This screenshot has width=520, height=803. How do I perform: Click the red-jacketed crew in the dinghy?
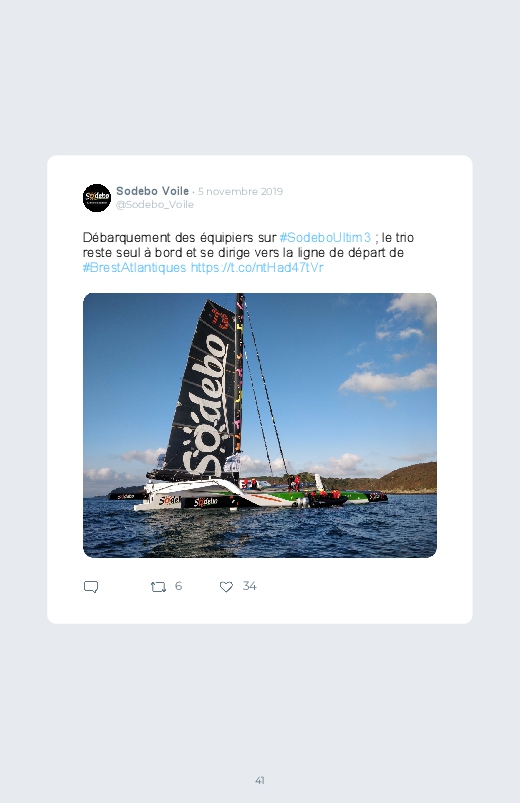point(327,495)
